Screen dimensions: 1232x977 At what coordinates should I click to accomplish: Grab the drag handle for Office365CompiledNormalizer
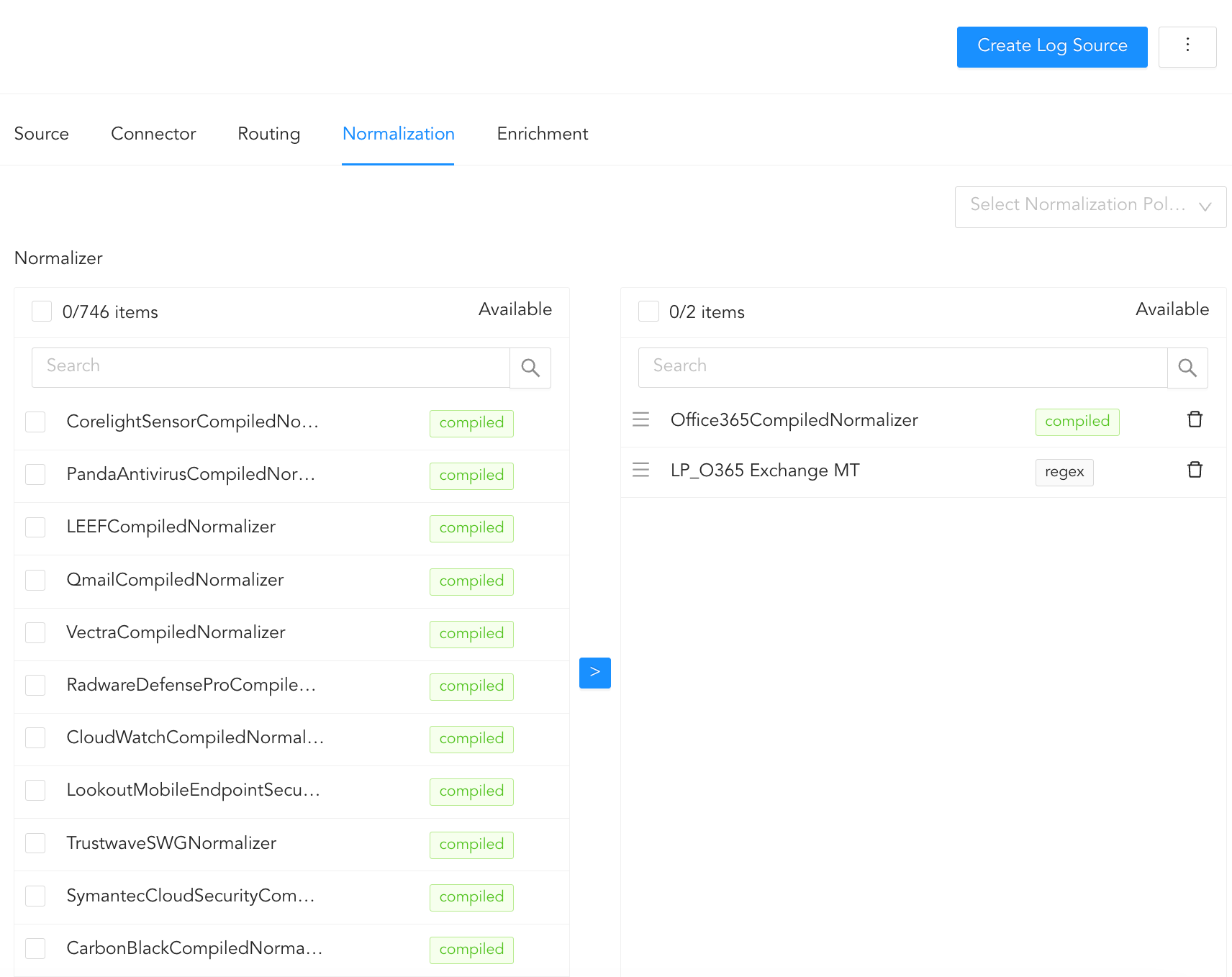[x=640, y=419]
